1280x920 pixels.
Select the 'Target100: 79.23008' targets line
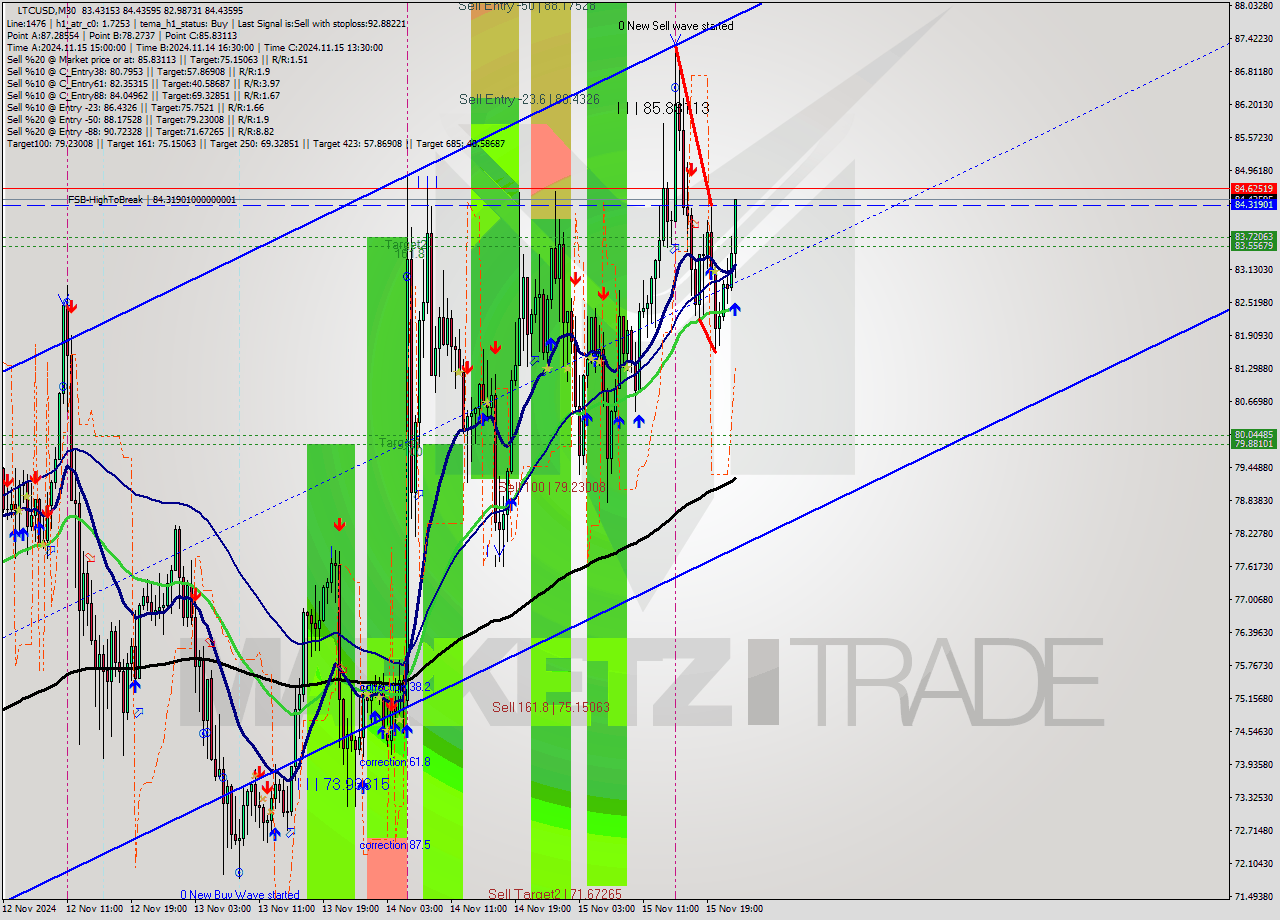pos(256,143)
